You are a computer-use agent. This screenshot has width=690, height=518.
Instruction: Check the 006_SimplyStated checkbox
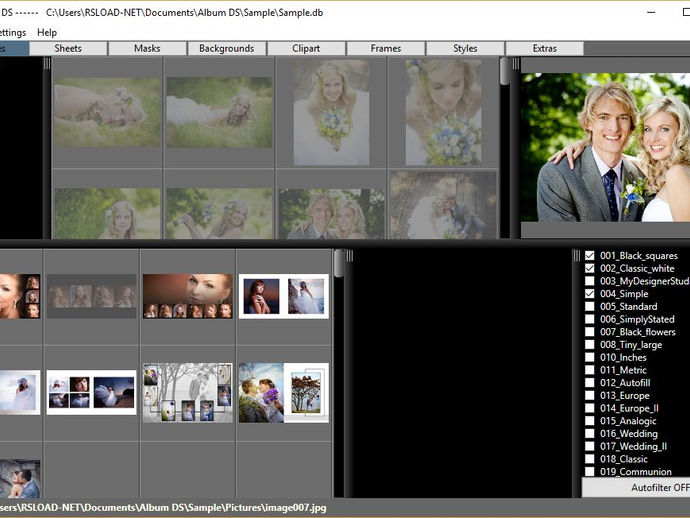click(590, 319)
